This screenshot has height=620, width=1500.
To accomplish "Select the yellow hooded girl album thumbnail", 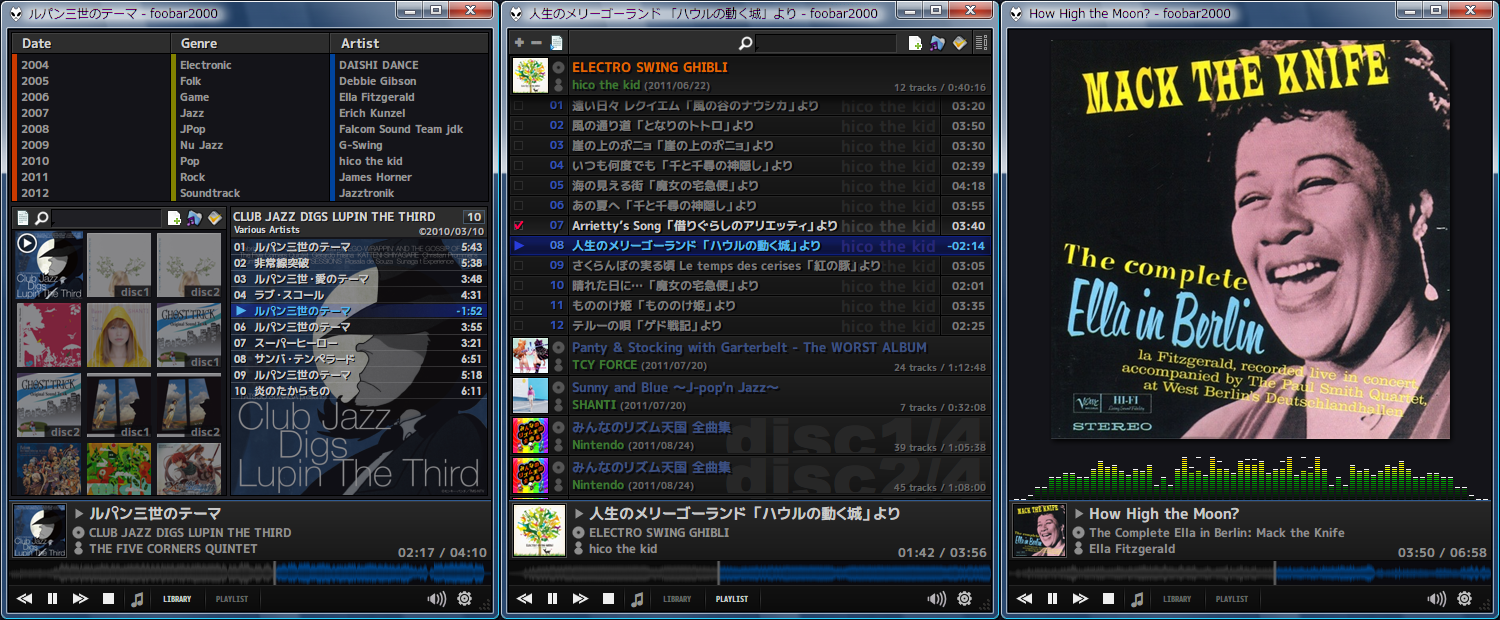I will 119,335.
